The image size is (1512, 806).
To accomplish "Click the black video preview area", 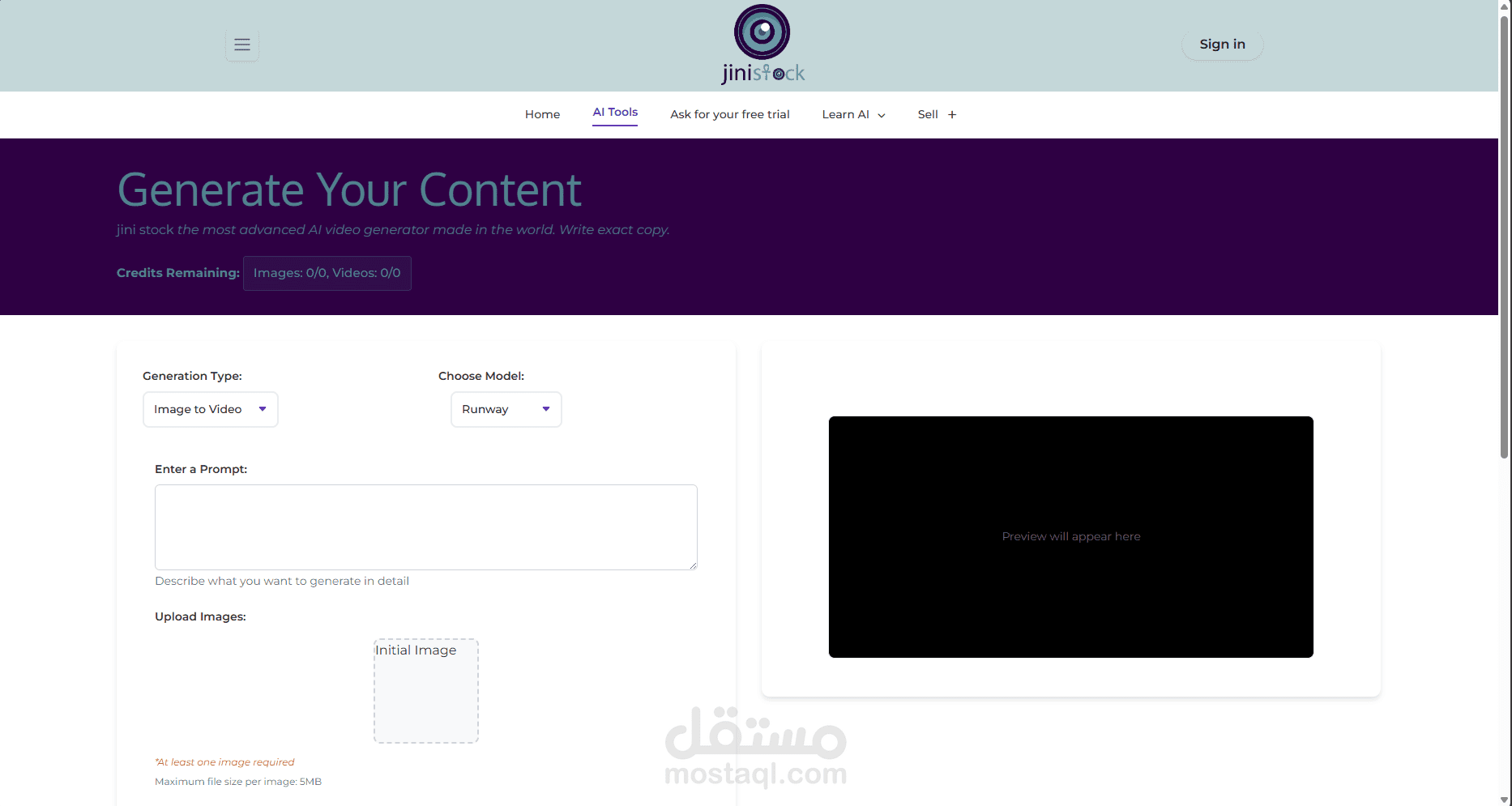I will 1071,537.
